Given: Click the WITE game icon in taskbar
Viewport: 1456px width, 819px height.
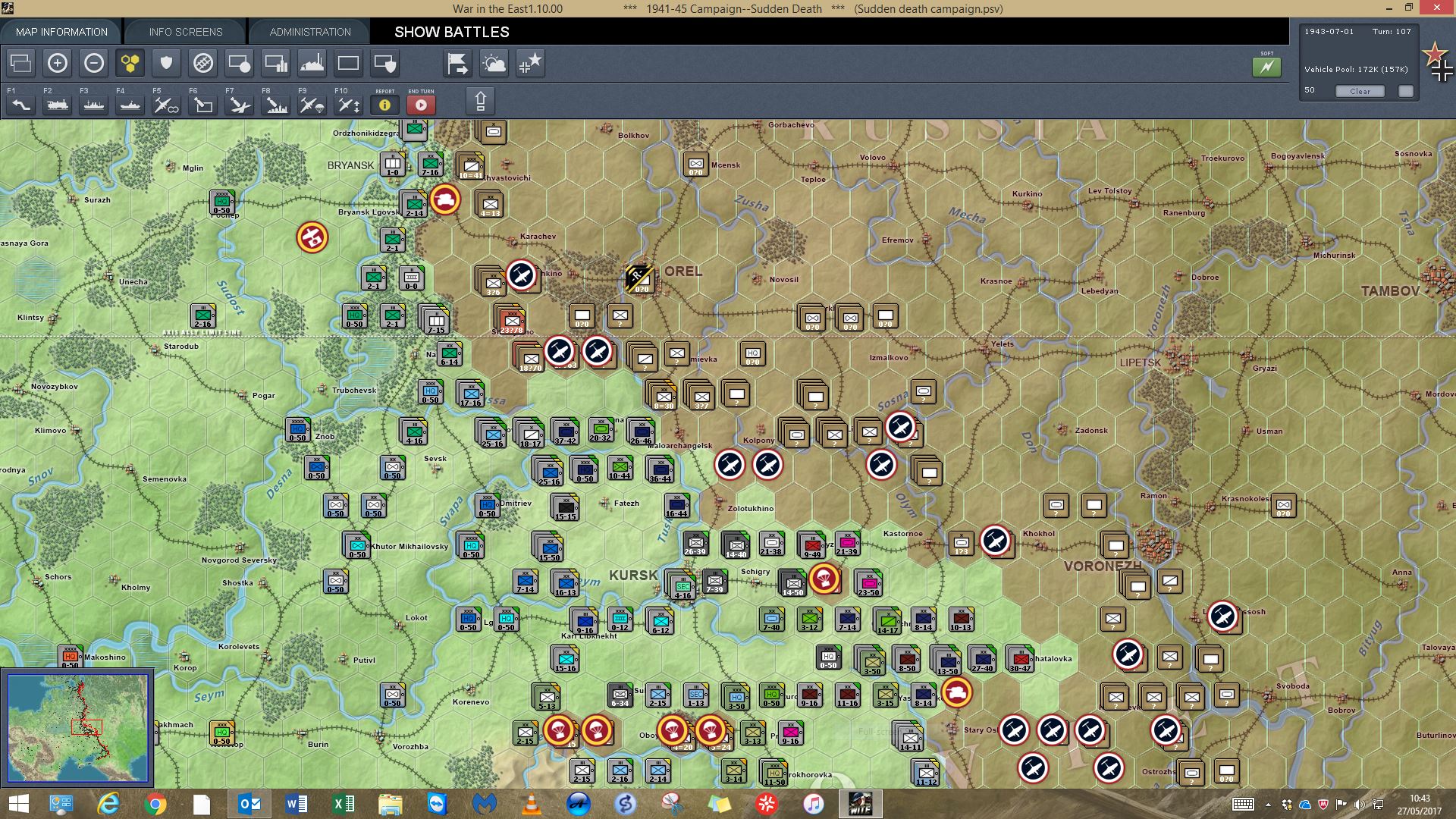Looking at the screenshot, I should coord(861,804).
